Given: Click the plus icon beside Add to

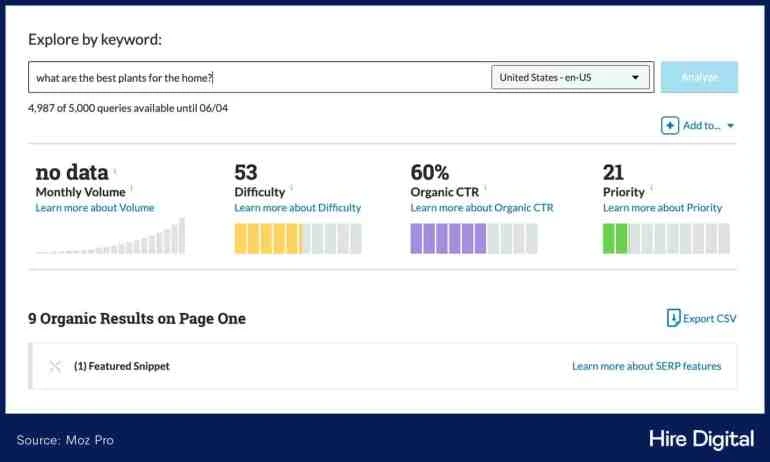Looking at the screenshot, I should pyautogui.click(x=669, y=126).
